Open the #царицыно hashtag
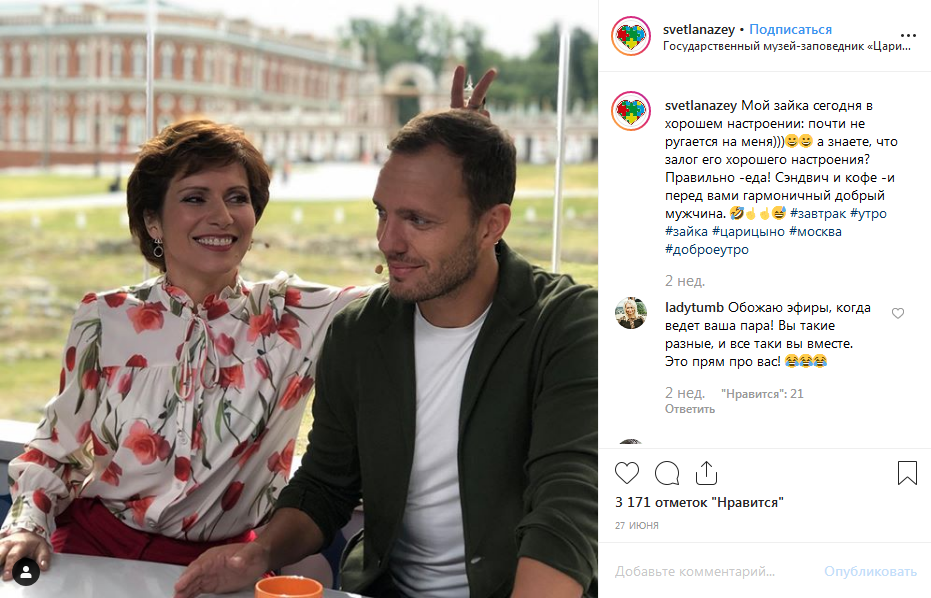The height and width of the screenshot is (598, 931). pyautogui.click(x=748, y=231)
